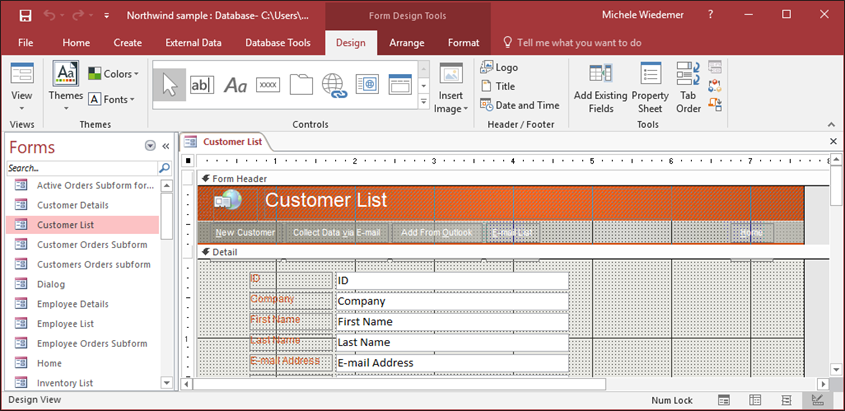Switch to the Home ribbon tab
This screenshot has width=845, height=411.
76,43
